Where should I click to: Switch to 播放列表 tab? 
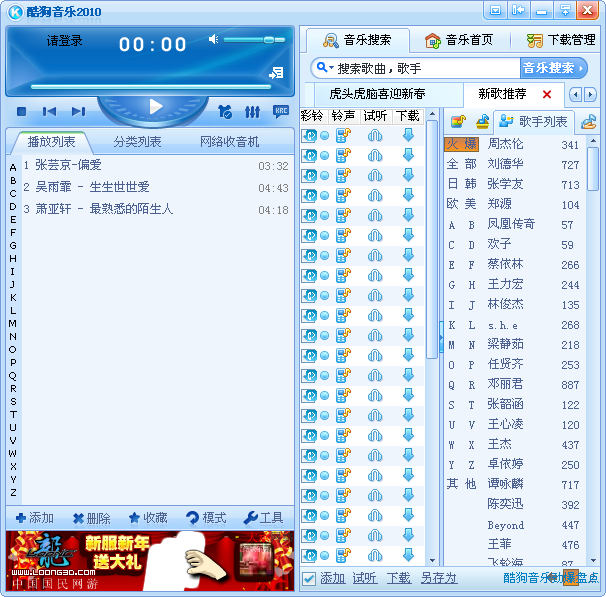click(51, 142)
